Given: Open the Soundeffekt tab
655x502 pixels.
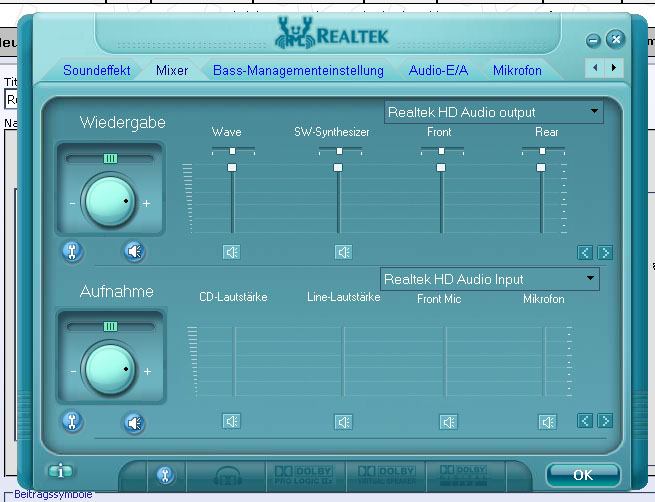Looking at the screenshot, I should [96, 70].
